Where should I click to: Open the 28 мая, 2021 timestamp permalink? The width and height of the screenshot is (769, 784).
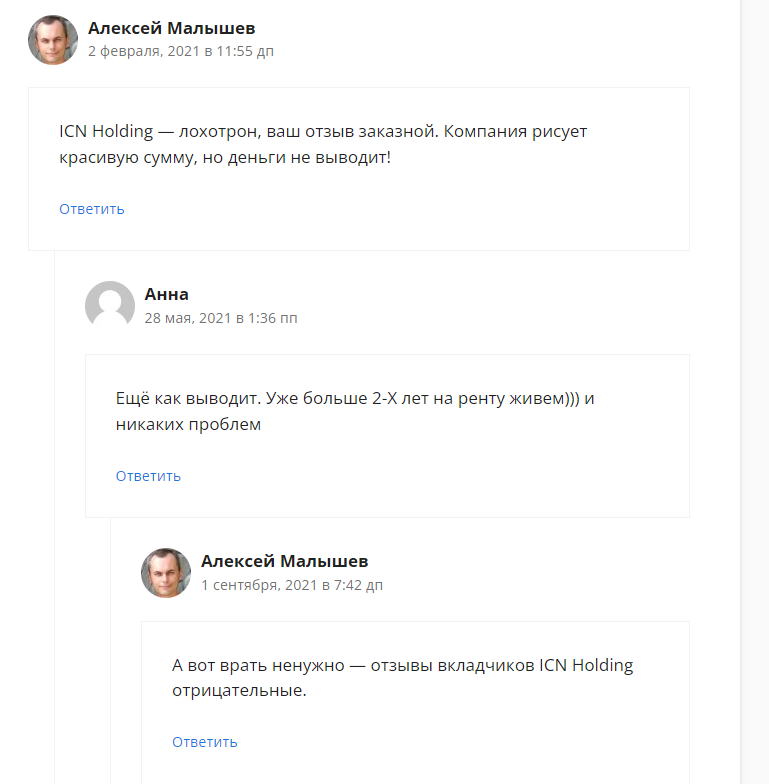click(220, 318)
